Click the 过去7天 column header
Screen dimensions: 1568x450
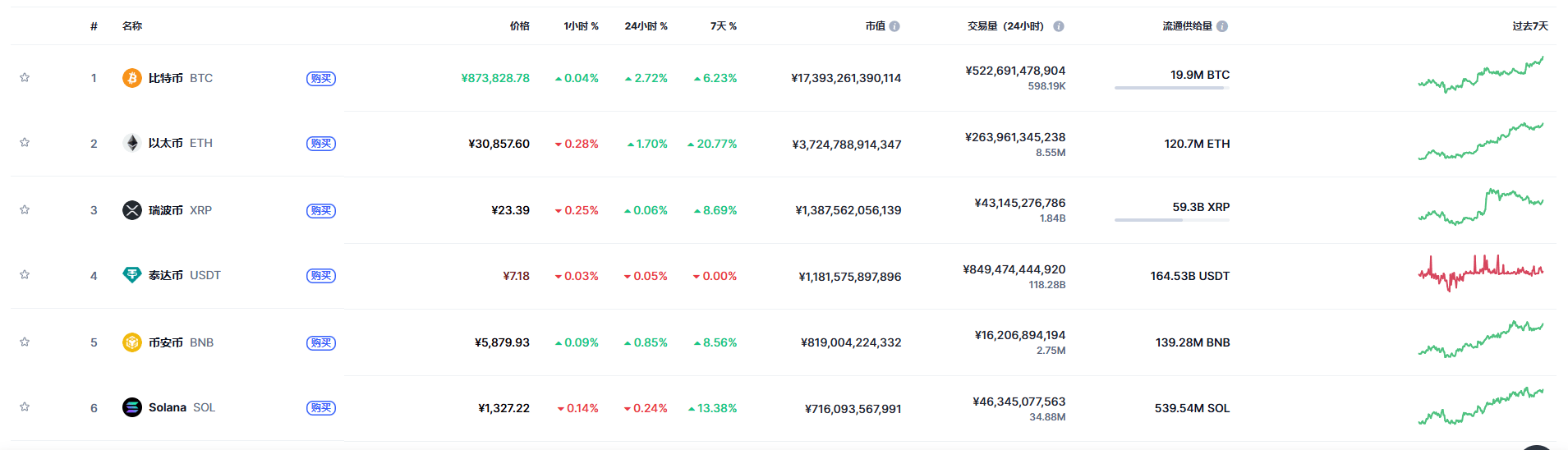(1530, 26)
